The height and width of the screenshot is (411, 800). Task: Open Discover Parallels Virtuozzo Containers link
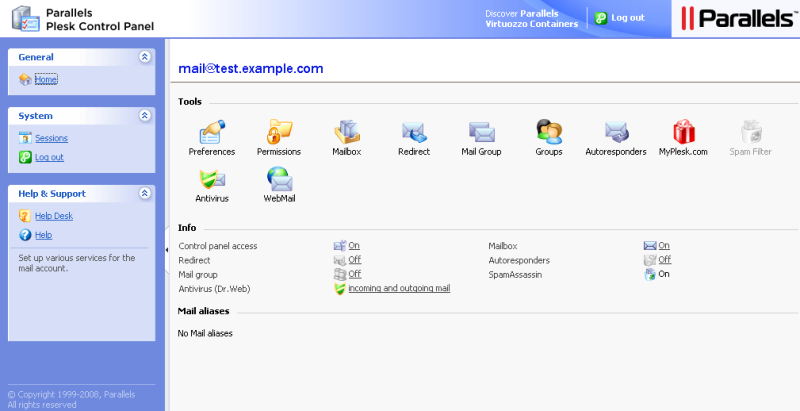tap(532, 19)
